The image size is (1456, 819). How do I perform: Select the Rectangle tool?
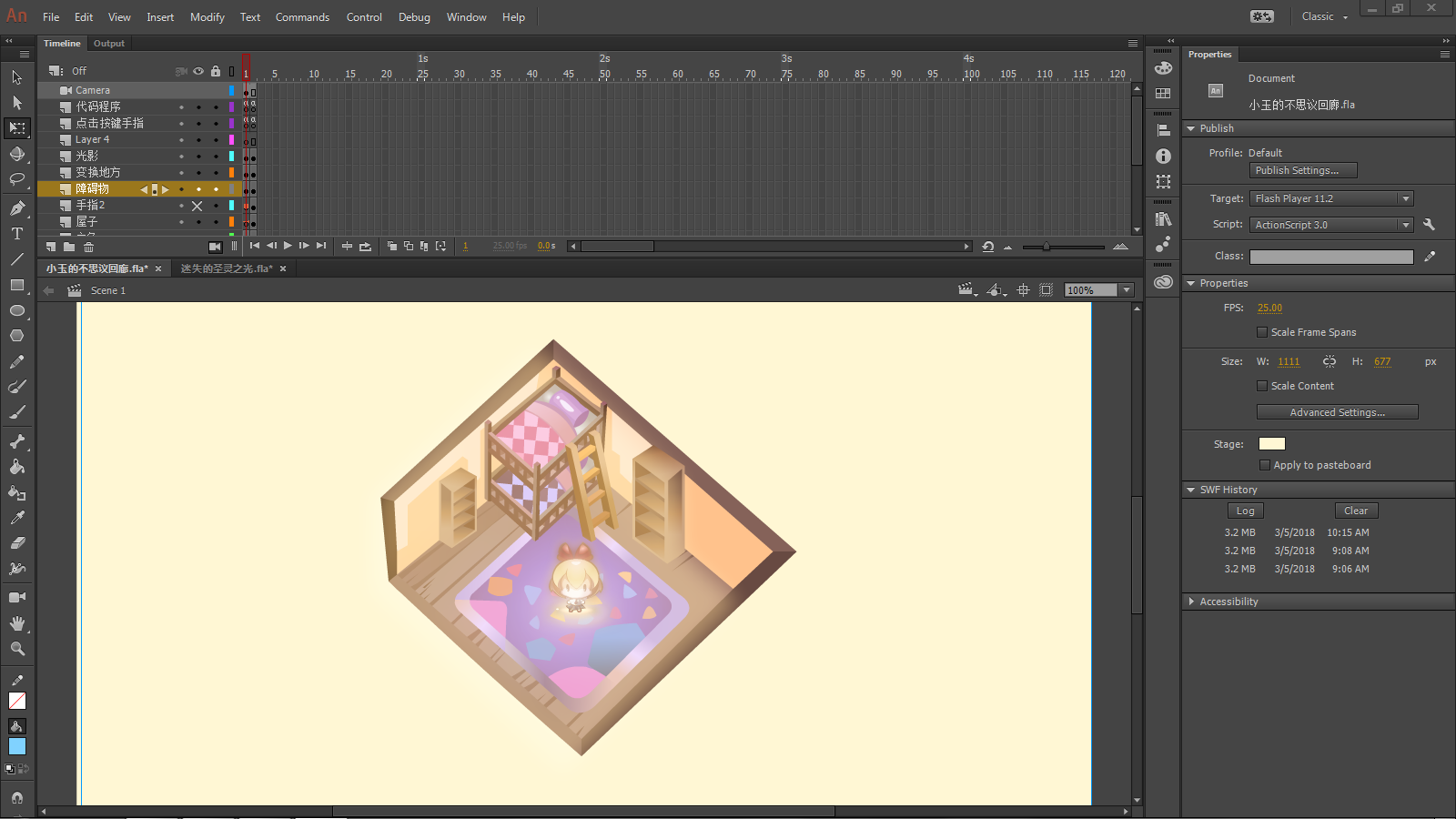tap(17, 285)
